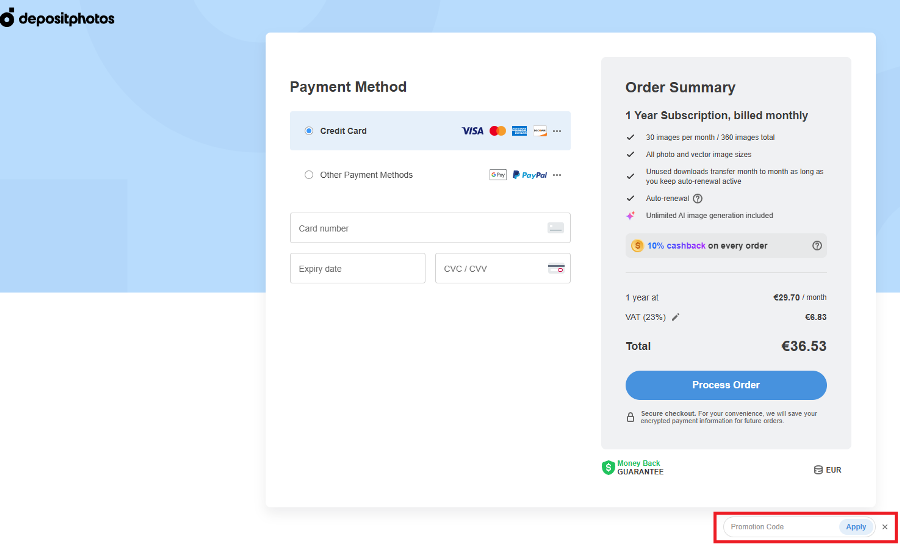Open the cashback info question mark

(x=817, y=246)
